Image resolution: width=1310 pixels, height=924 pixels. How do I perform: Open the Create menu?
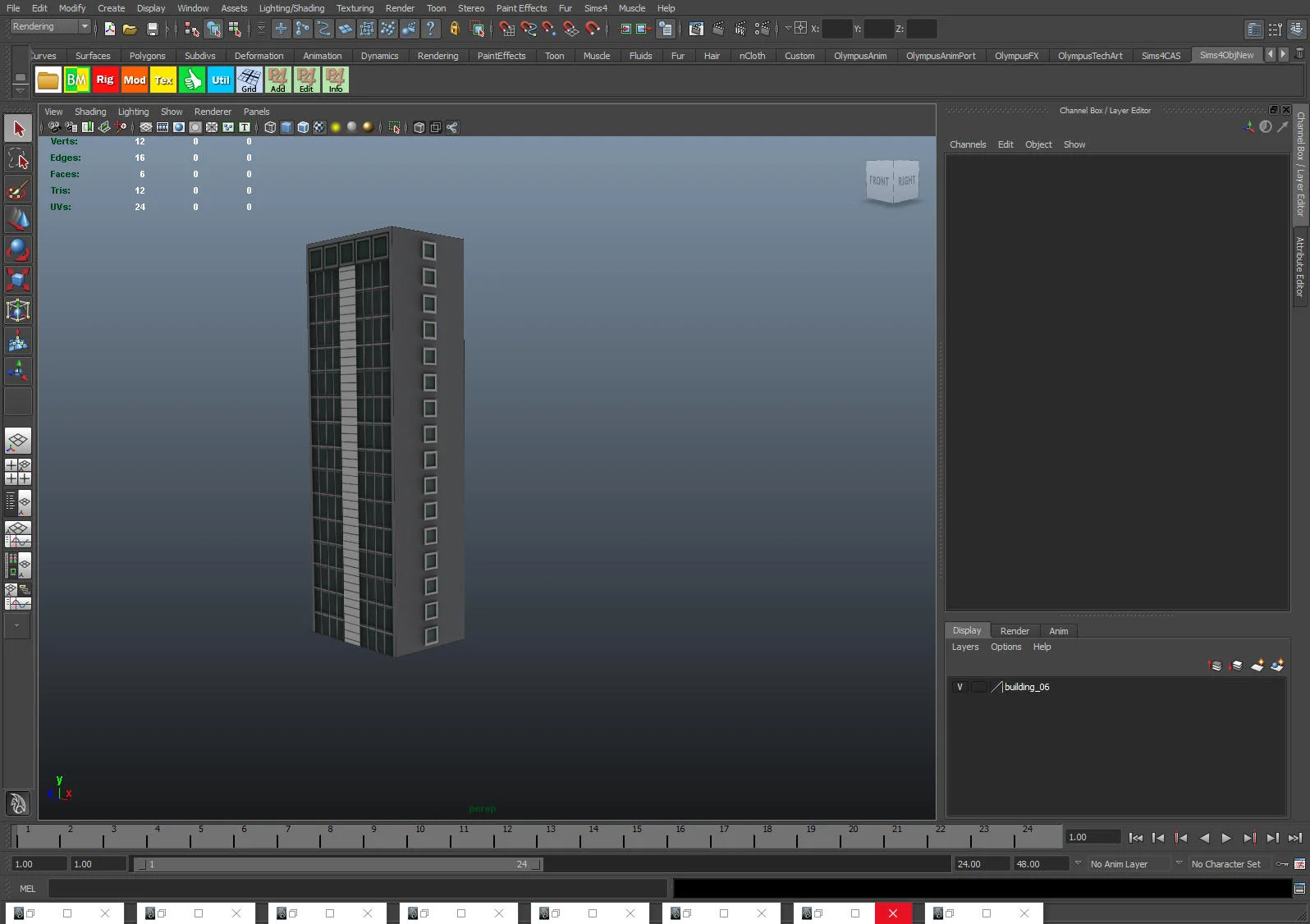point(112,8)
